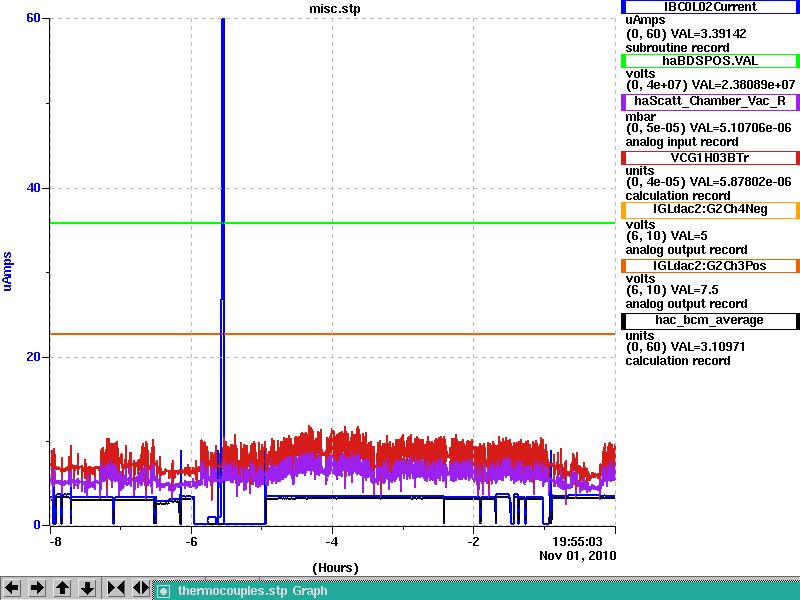
Task: Select the hac_bcm_average legend entry
Action: [x=710, y=320]
